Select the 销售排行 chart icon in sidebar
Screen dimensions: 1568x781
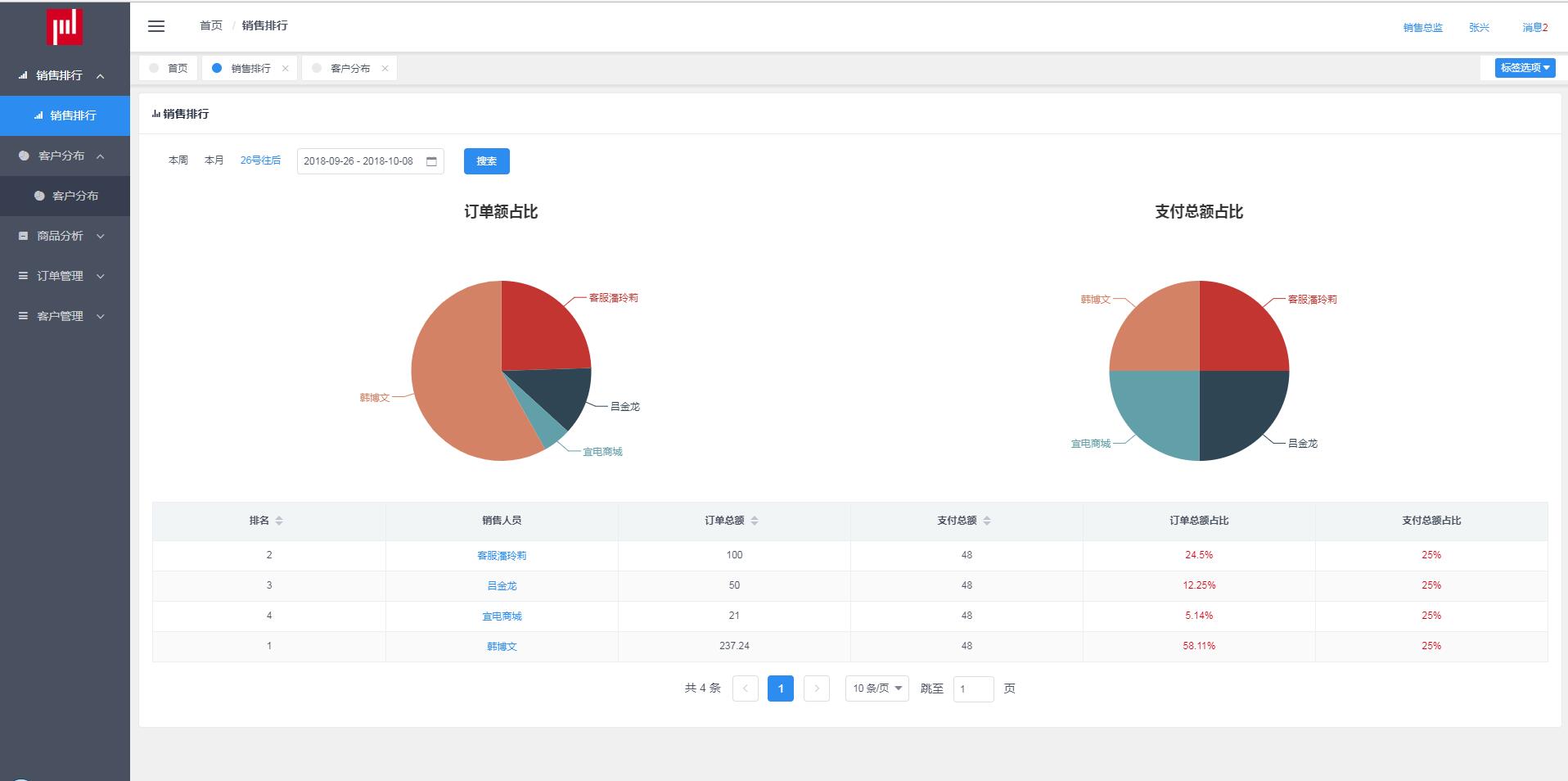(x=38, y=115)
